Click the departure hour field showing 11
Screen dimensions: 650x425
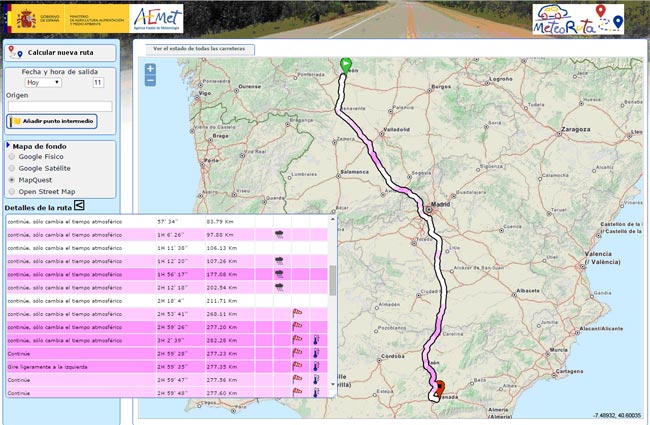click(98, 83)
